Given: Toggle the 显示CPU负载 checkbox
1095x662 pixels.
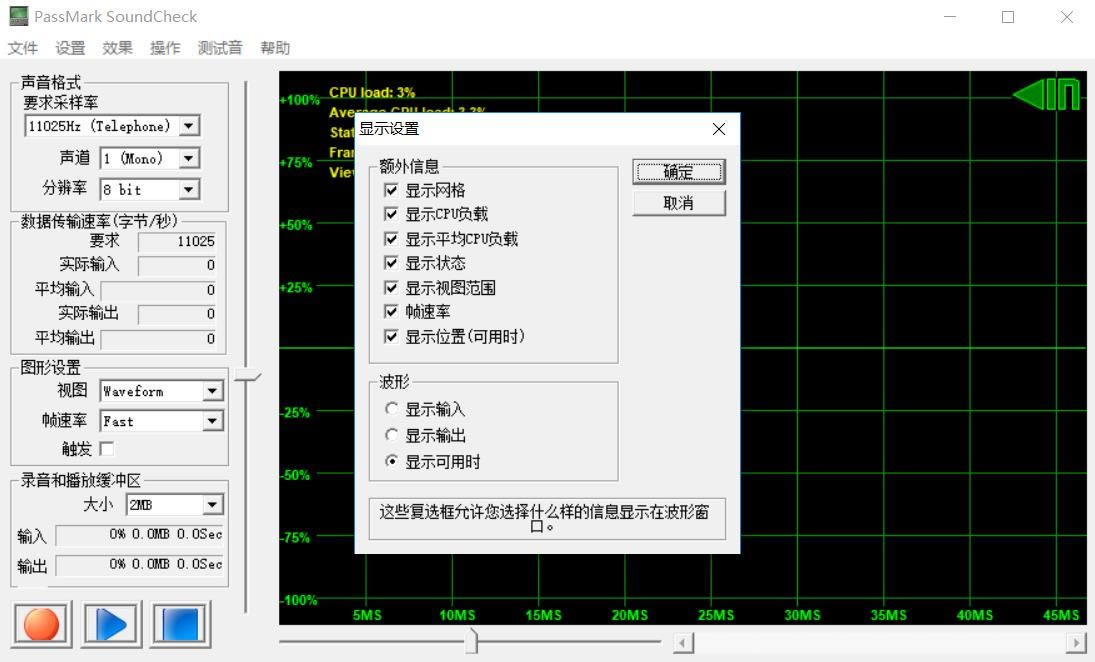Looking at the screenshot, I should click(x=391, y=214).
